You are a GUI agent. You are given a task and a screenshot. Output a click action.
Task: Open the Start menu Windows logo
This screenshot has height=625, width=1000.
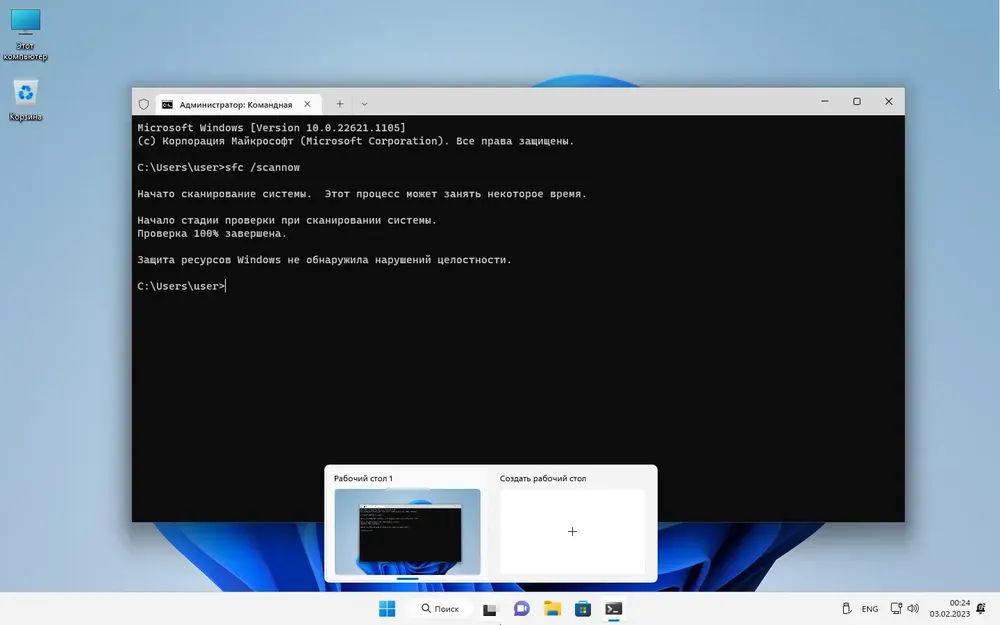387,608
